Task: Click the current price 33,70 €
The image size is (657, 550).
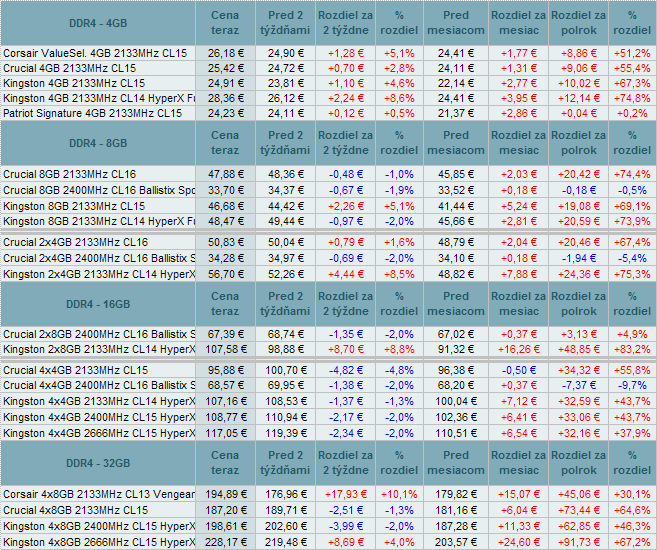Action: [x=226, y=190]
